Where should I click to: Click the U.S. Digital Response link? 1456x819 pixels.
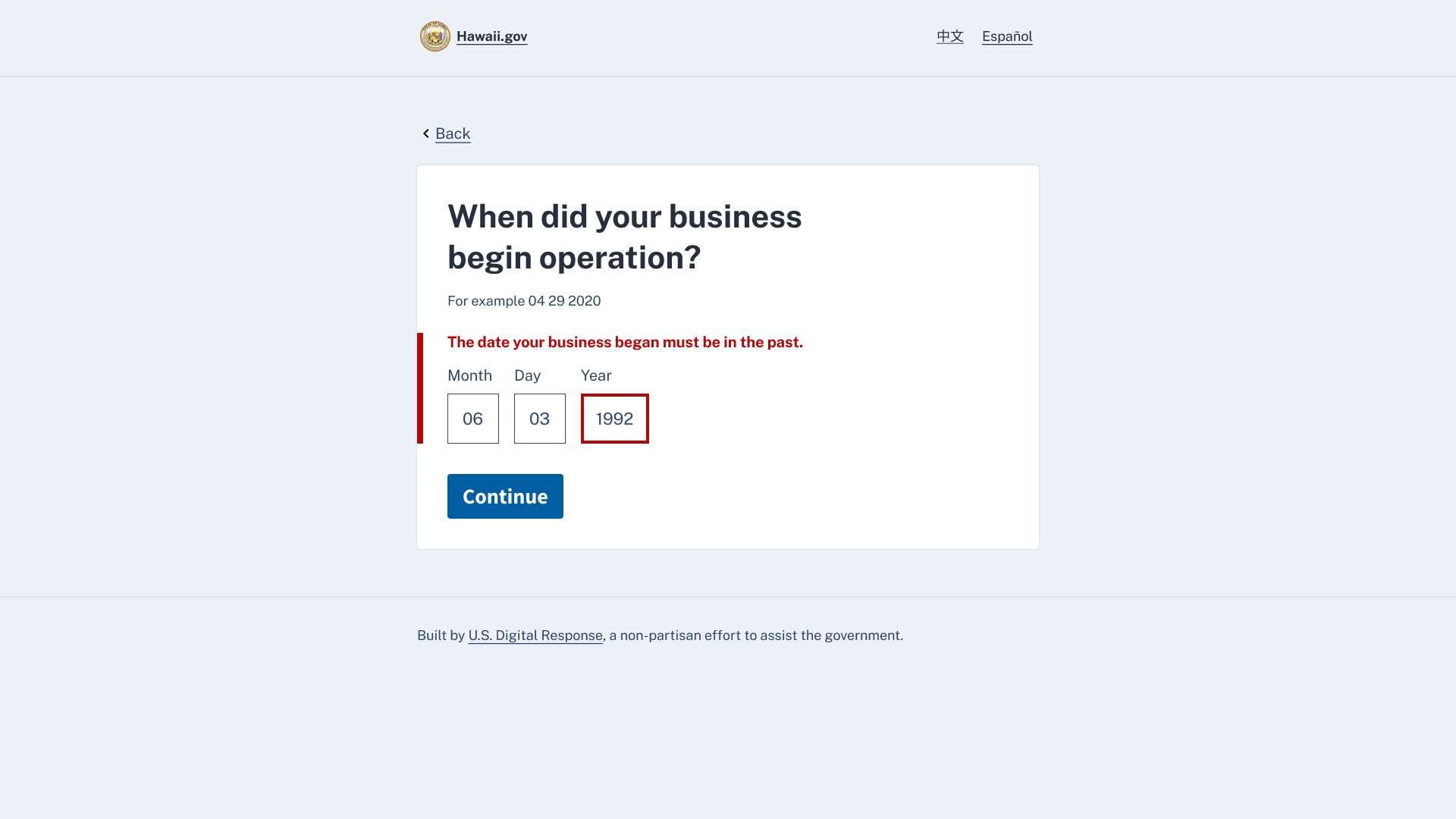coord(535,635)
